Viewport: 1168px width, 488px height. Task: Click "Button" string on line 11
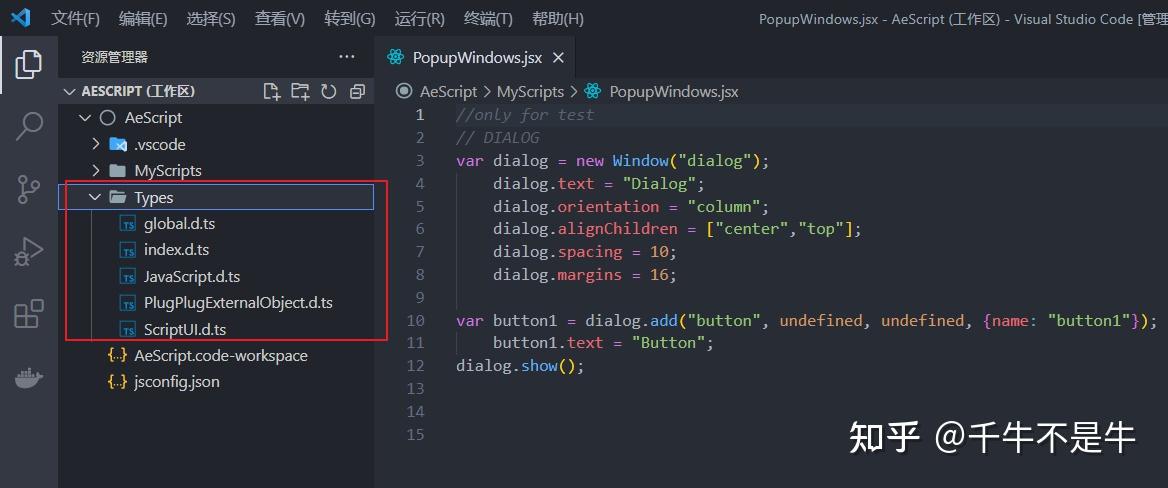[668, 343]
